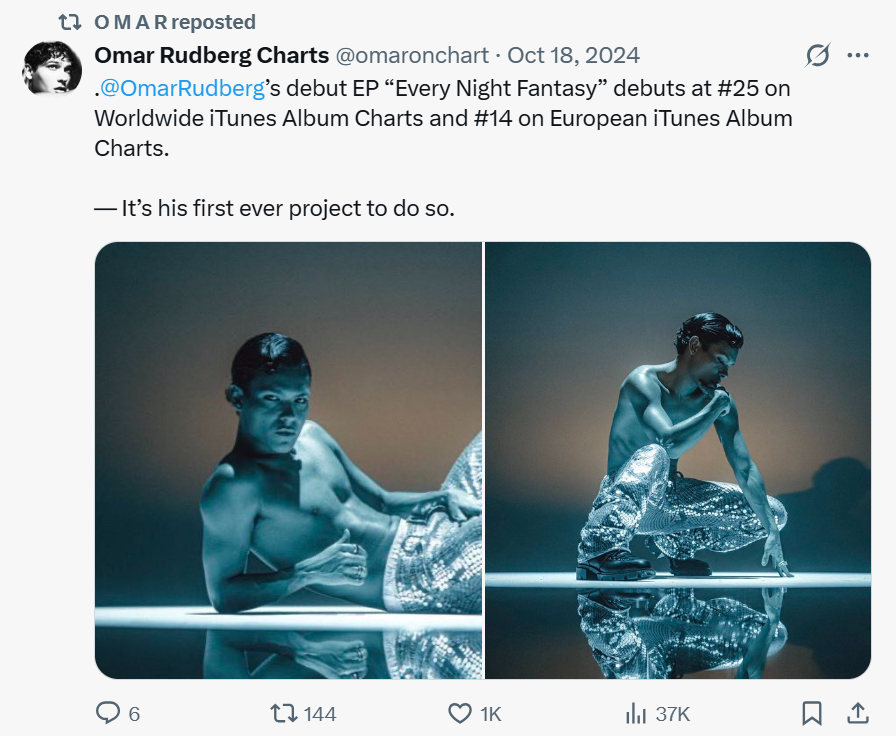Like the post with the heart icon
This screenshot has width=896, height=736.
click(459, 713)
